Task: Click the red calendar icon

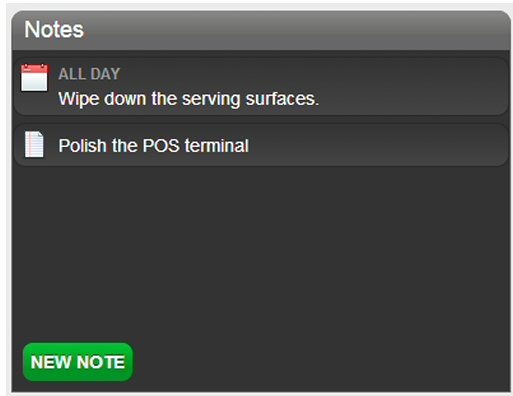Action: [34, 78]
